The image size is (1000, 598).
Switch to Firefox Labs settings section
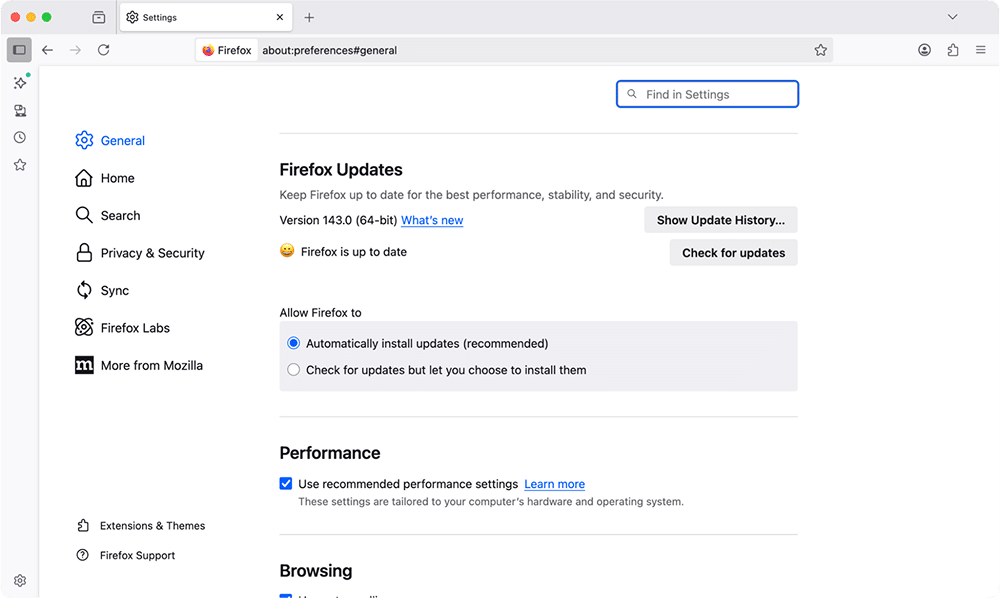click(135, 328)
